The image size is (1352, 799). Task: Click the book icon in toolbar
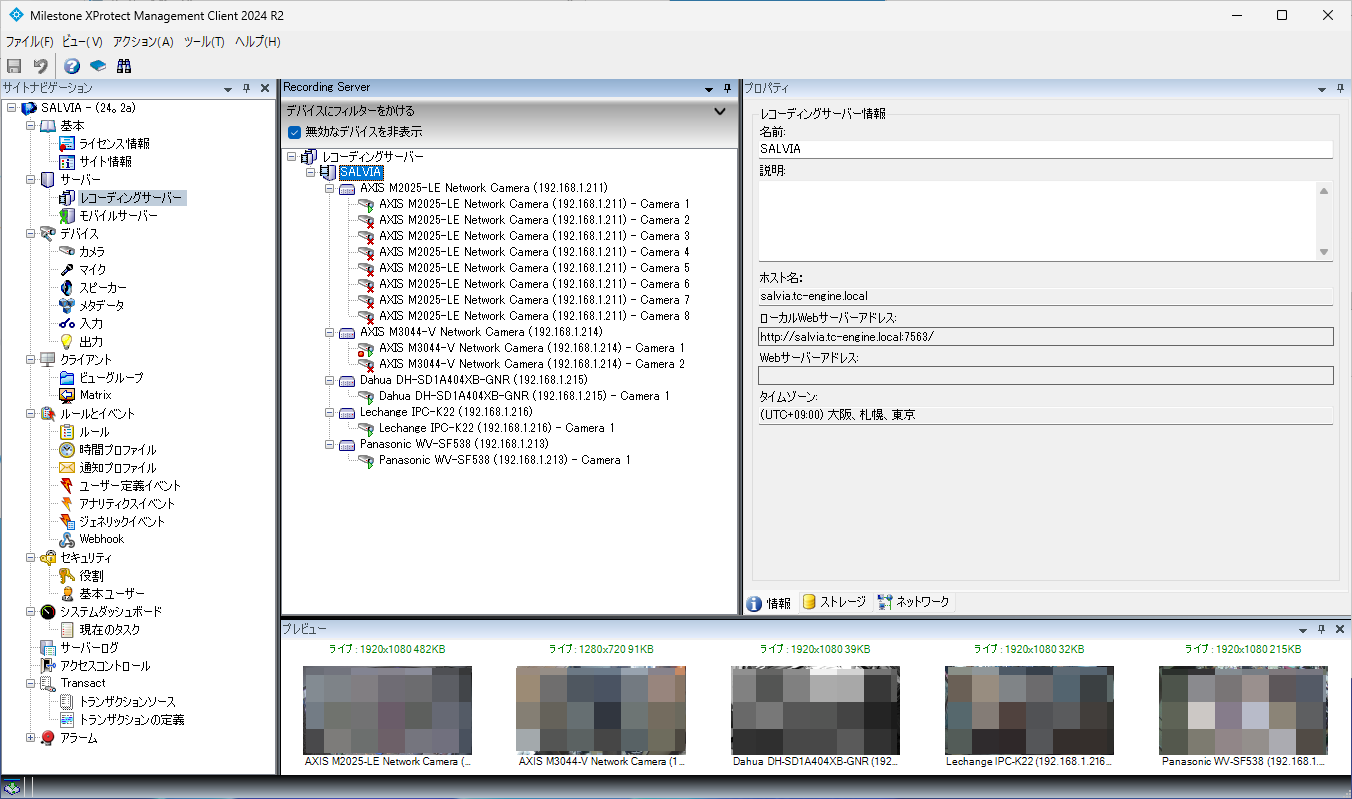(98, 66)
